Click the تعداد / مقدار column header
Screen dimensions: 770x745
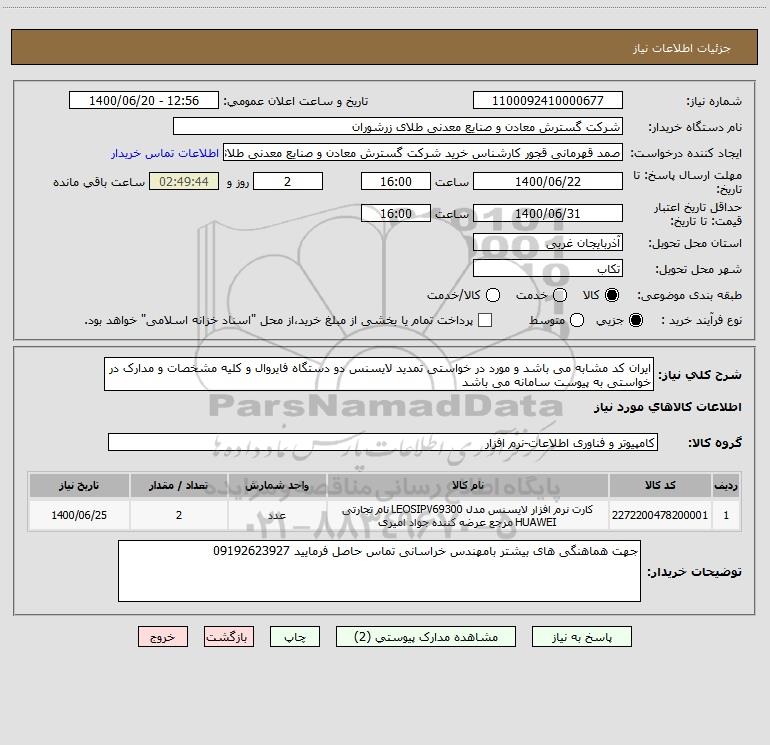pos(179,486)
